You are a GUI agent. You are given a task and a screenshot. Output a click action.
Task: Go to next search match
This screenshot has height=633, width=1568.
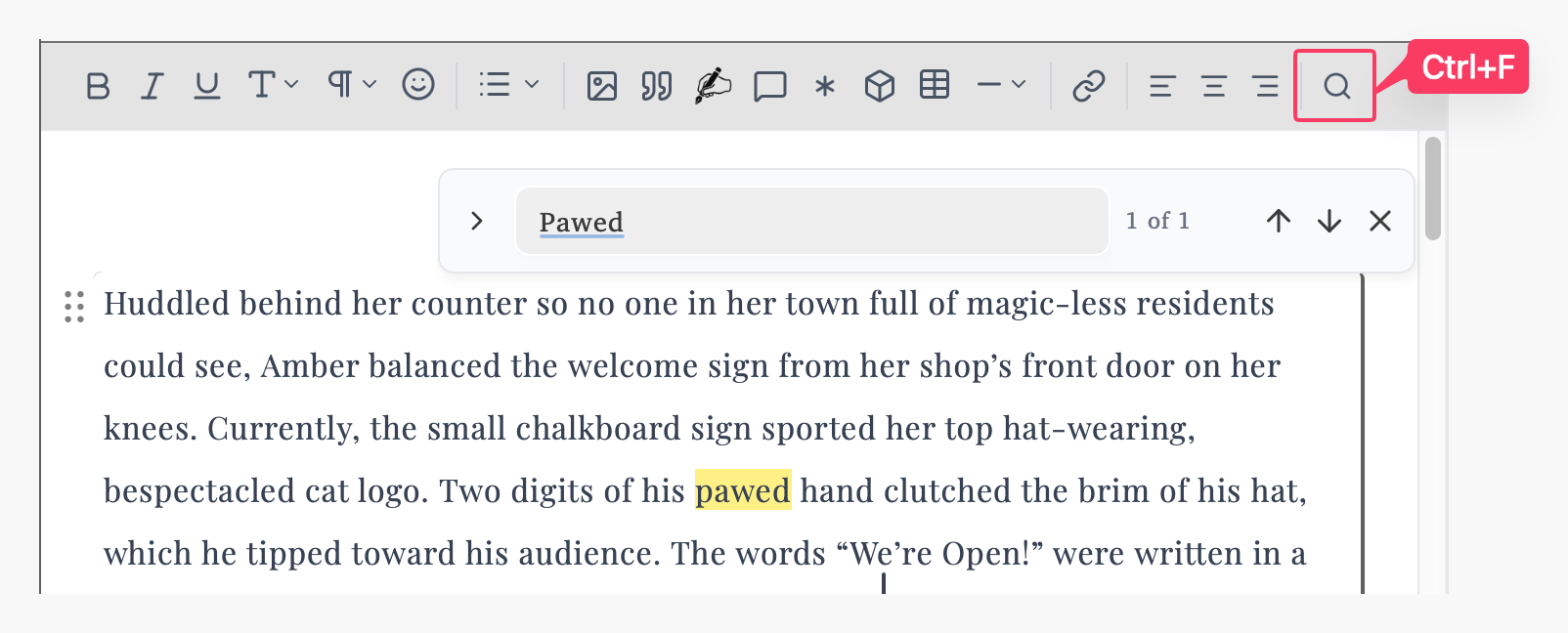pyautogui.click(x=1329, y=221)
